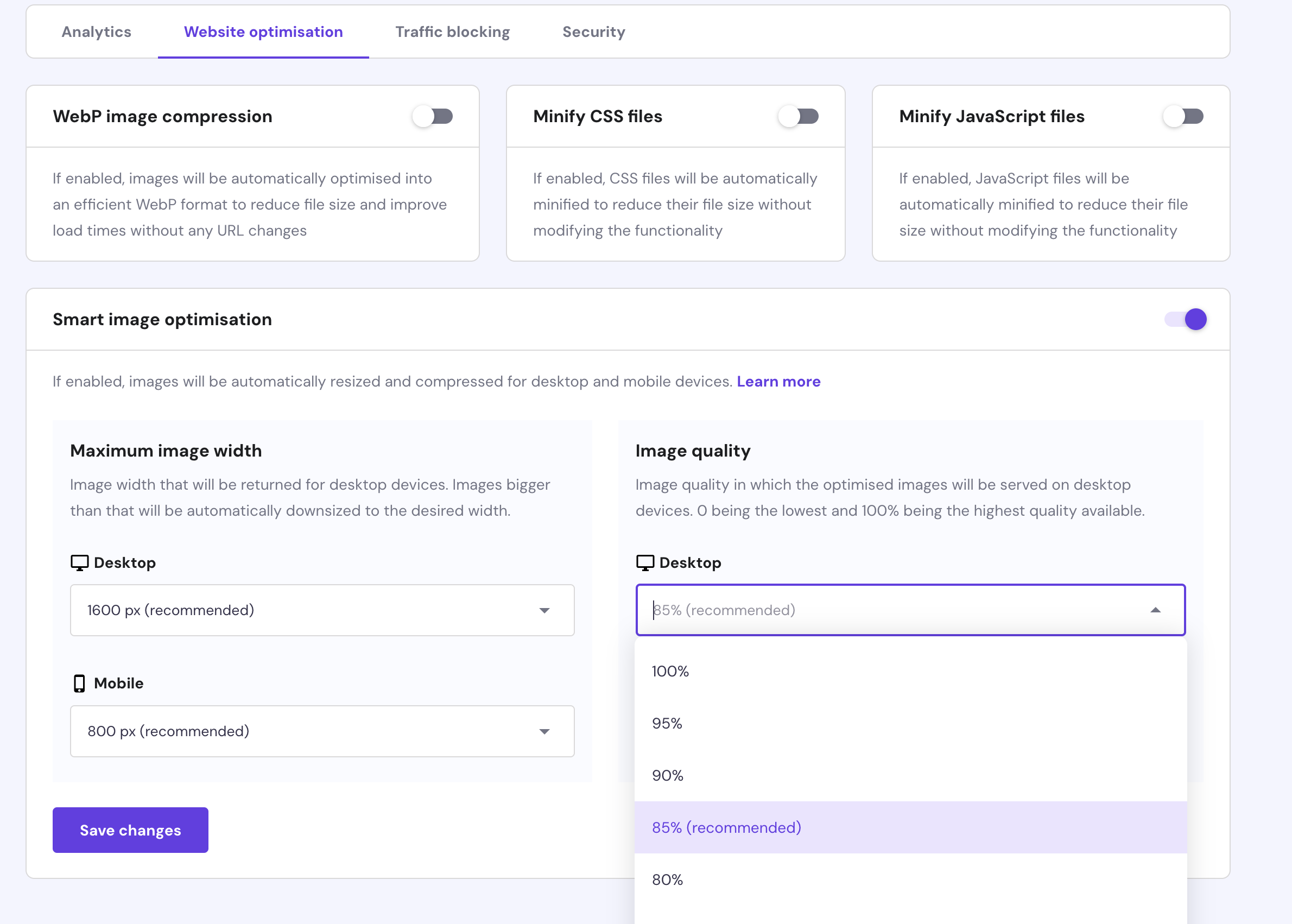The height and width of the screenshot is (924, 1292).
Task: Click the Maximum image width heading
Action: [166, 451]
